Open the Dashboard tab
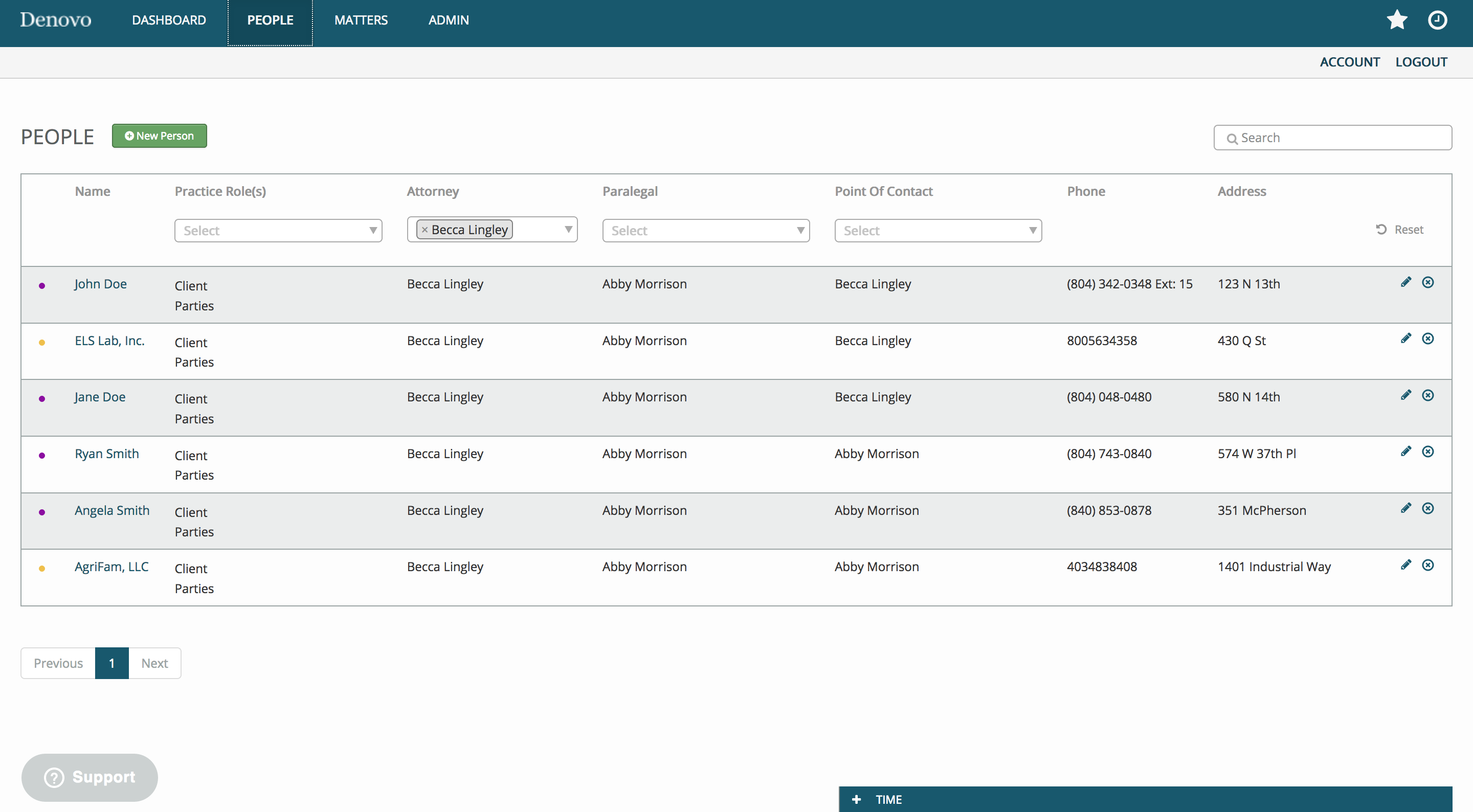 tap(169, 20)
